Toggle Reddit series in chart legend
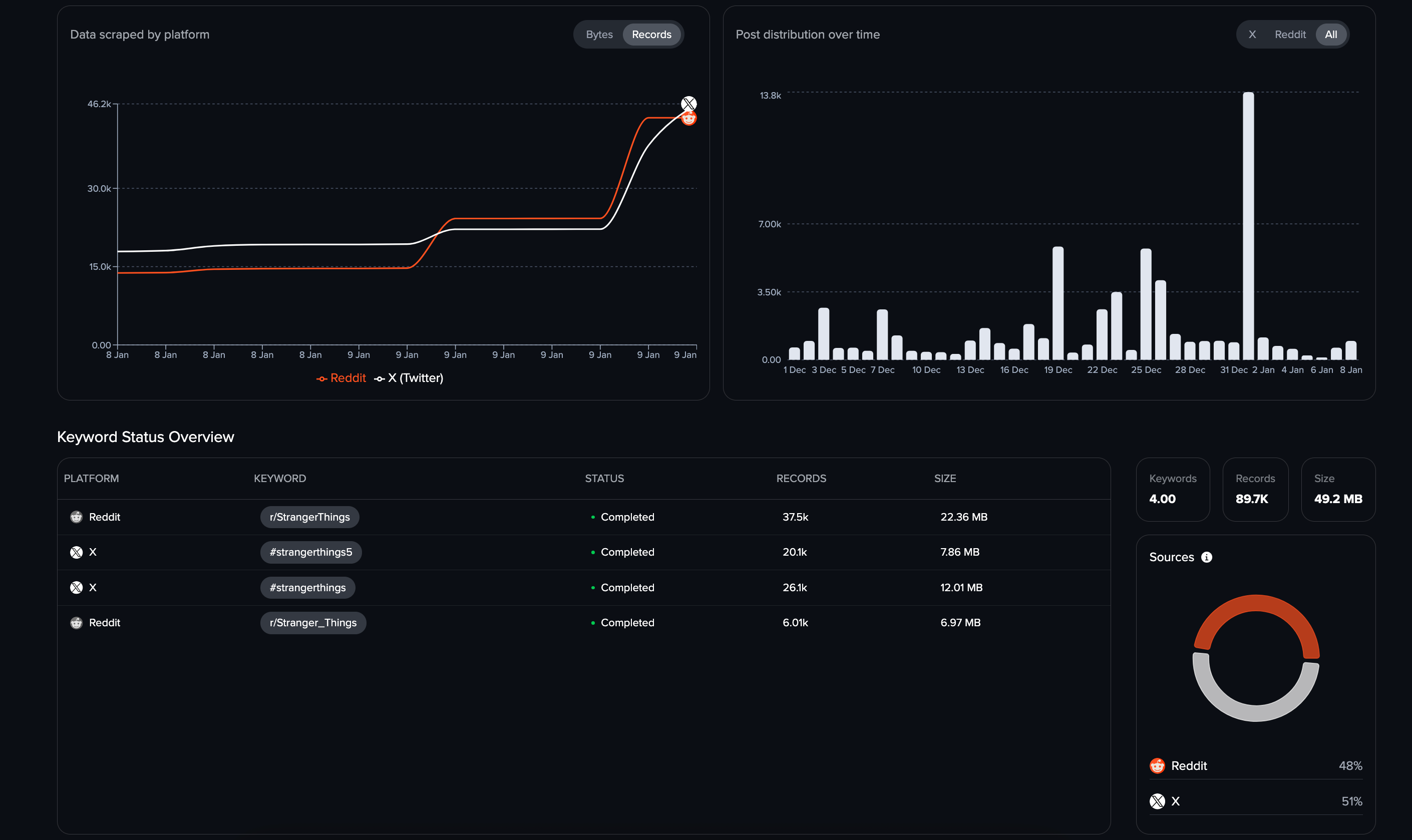The width and height of the screenshot is (1412, 840). 341,378
